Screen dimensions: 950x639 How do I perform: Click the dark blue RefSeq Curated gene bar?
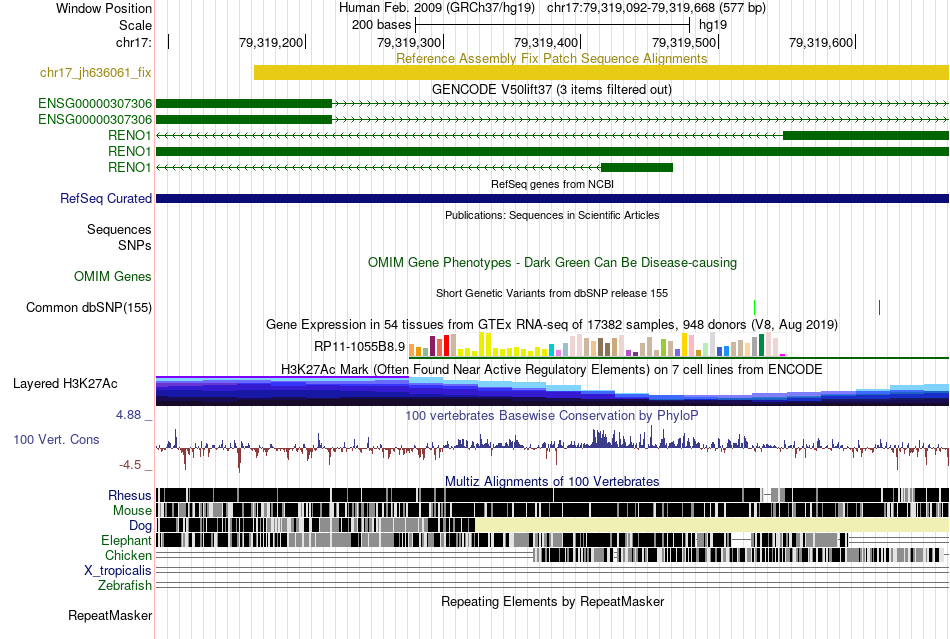(552, 199)
